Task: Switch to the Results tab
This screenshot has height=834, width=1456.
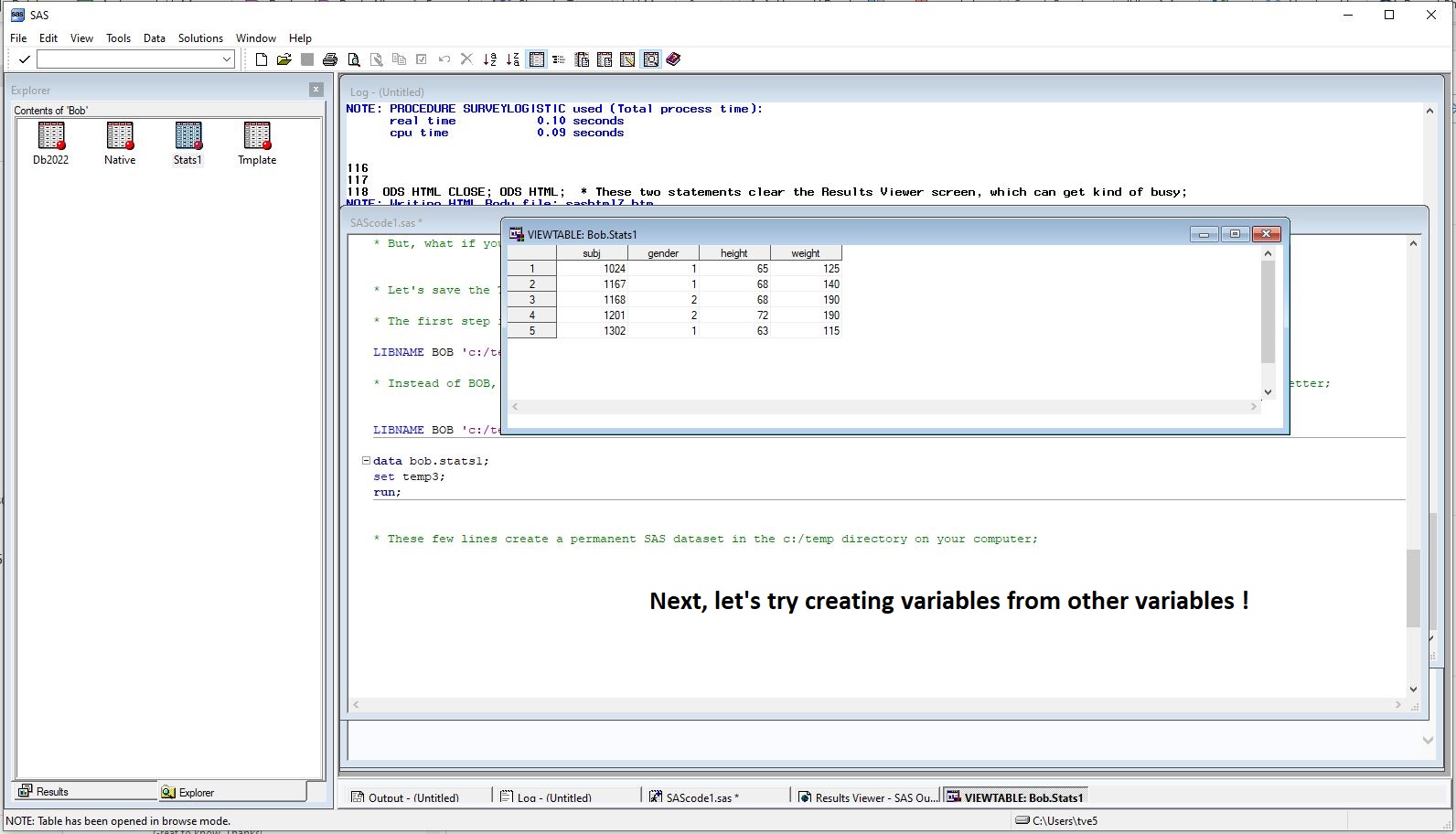Action: 53,792
